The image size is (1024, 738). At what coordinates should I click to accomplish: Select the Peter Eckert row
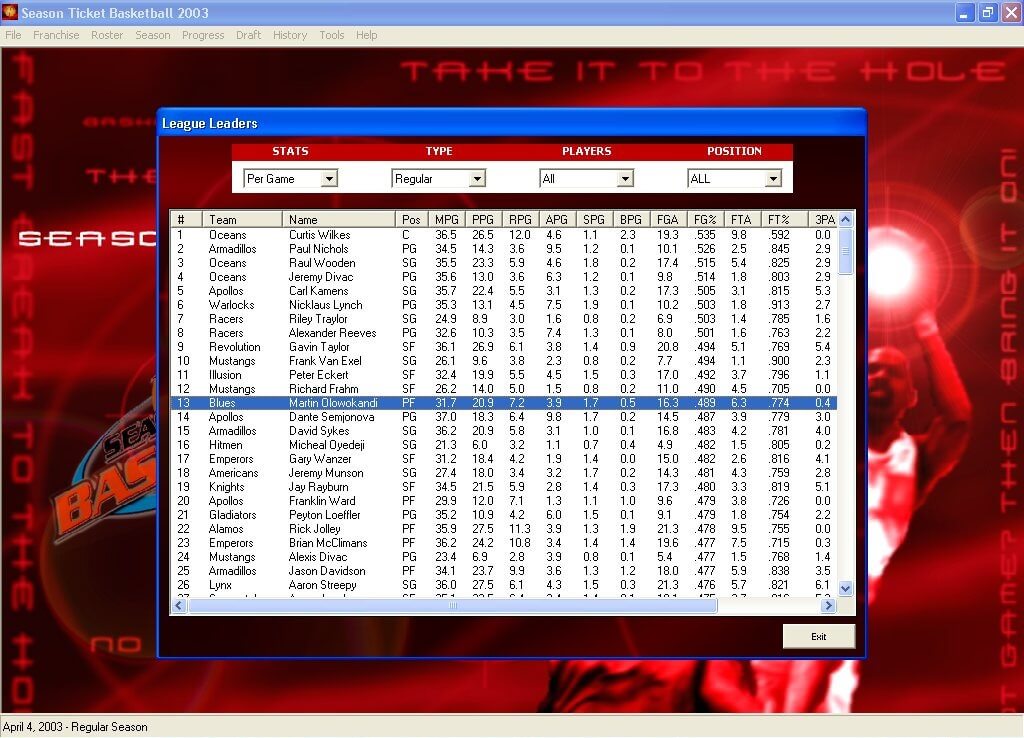tap(504, 375)
